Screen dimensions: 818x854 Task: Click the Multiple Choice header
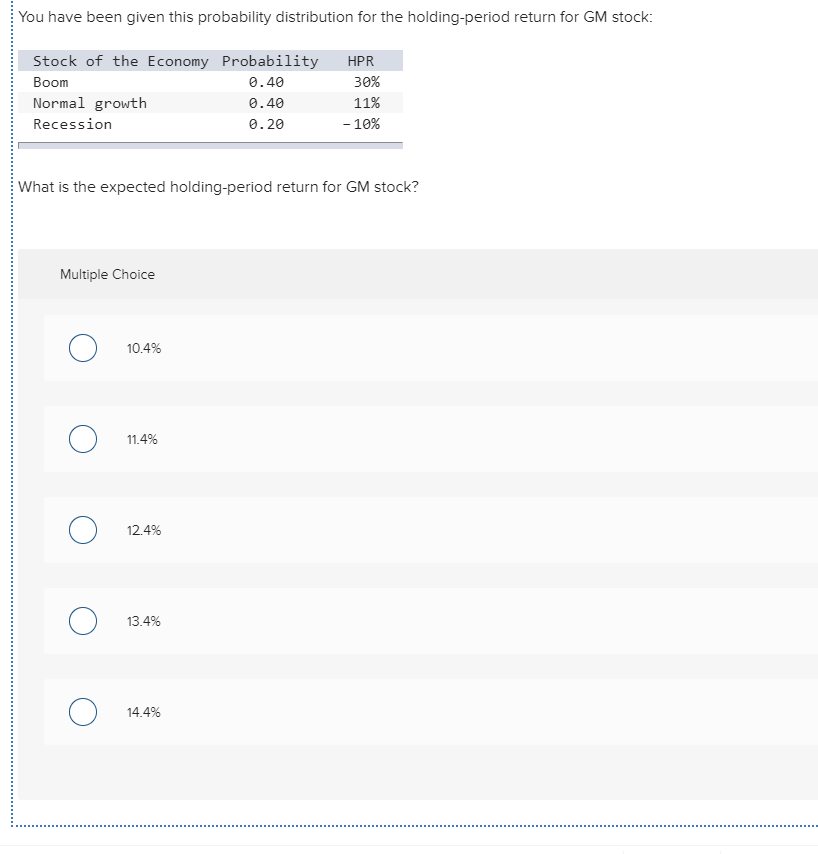coord(107,274)
